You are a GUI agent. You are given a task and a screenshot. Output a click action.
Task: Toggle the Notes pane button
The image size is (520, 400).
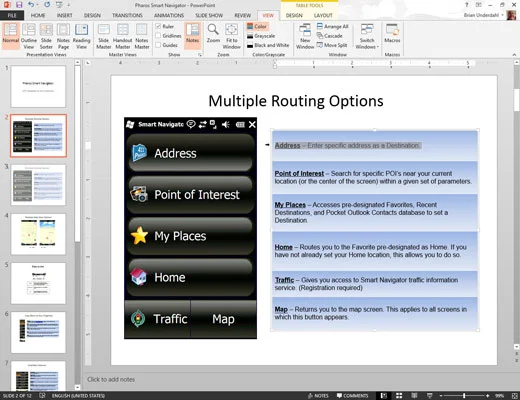coord(192,34)
